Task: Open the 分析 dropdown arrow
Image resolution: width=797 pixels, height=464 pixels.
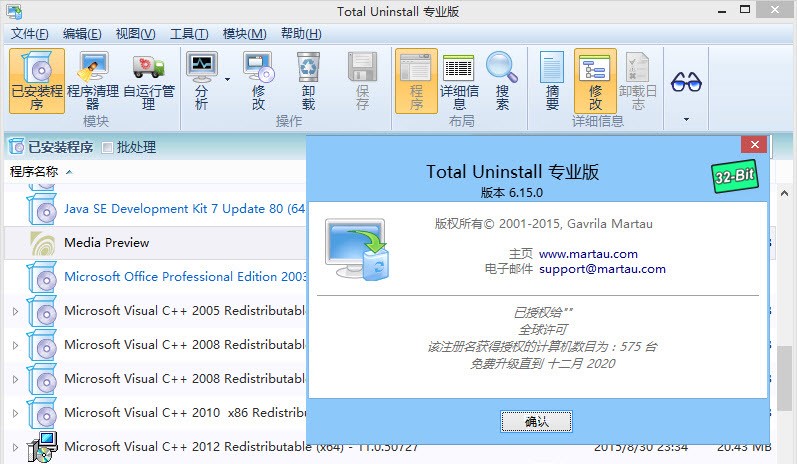Action: pyautogui.click(x=227, y=79)
